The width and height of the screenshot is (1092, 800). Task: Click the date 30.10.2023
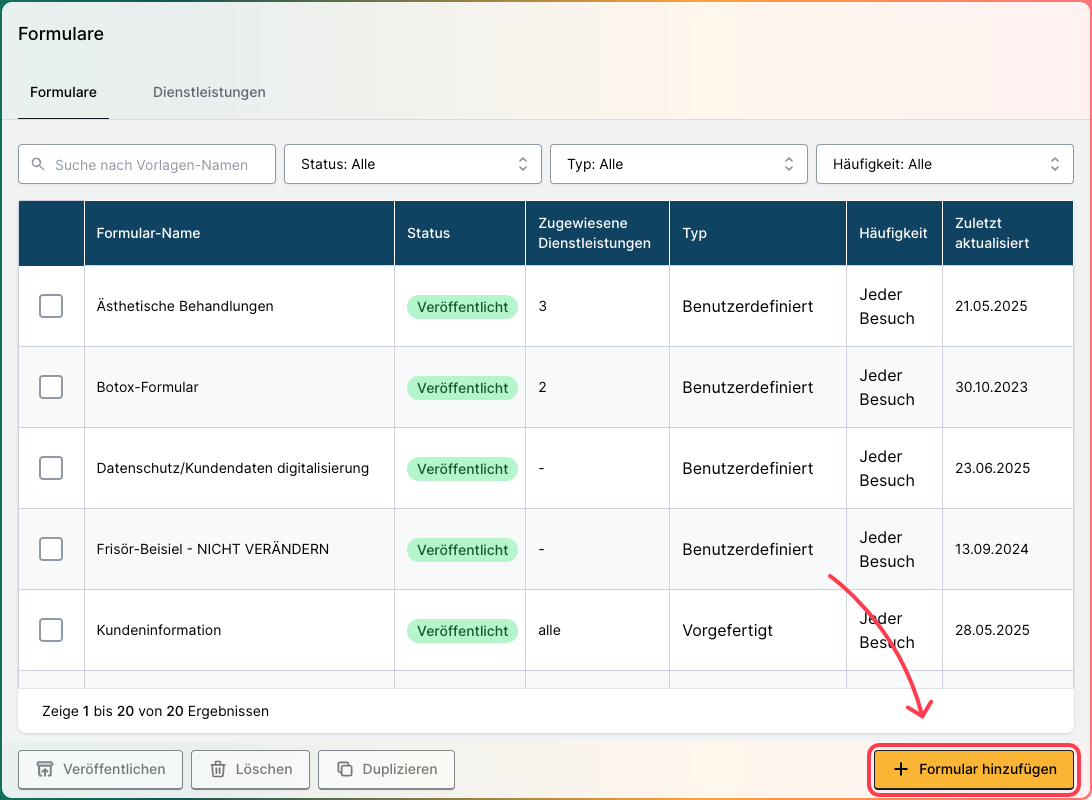[991, 387]
